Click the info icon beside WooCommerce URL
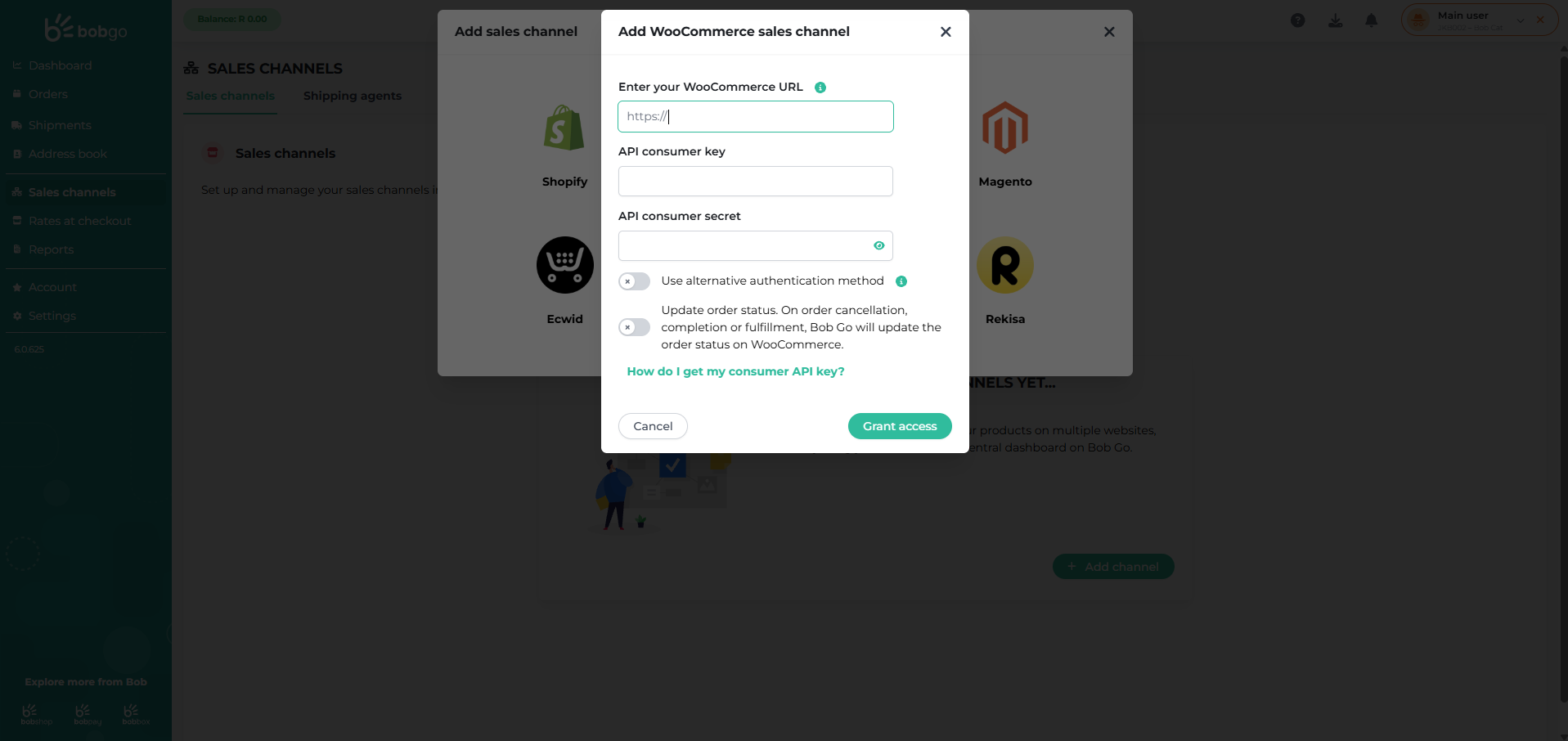 (820, 88)
